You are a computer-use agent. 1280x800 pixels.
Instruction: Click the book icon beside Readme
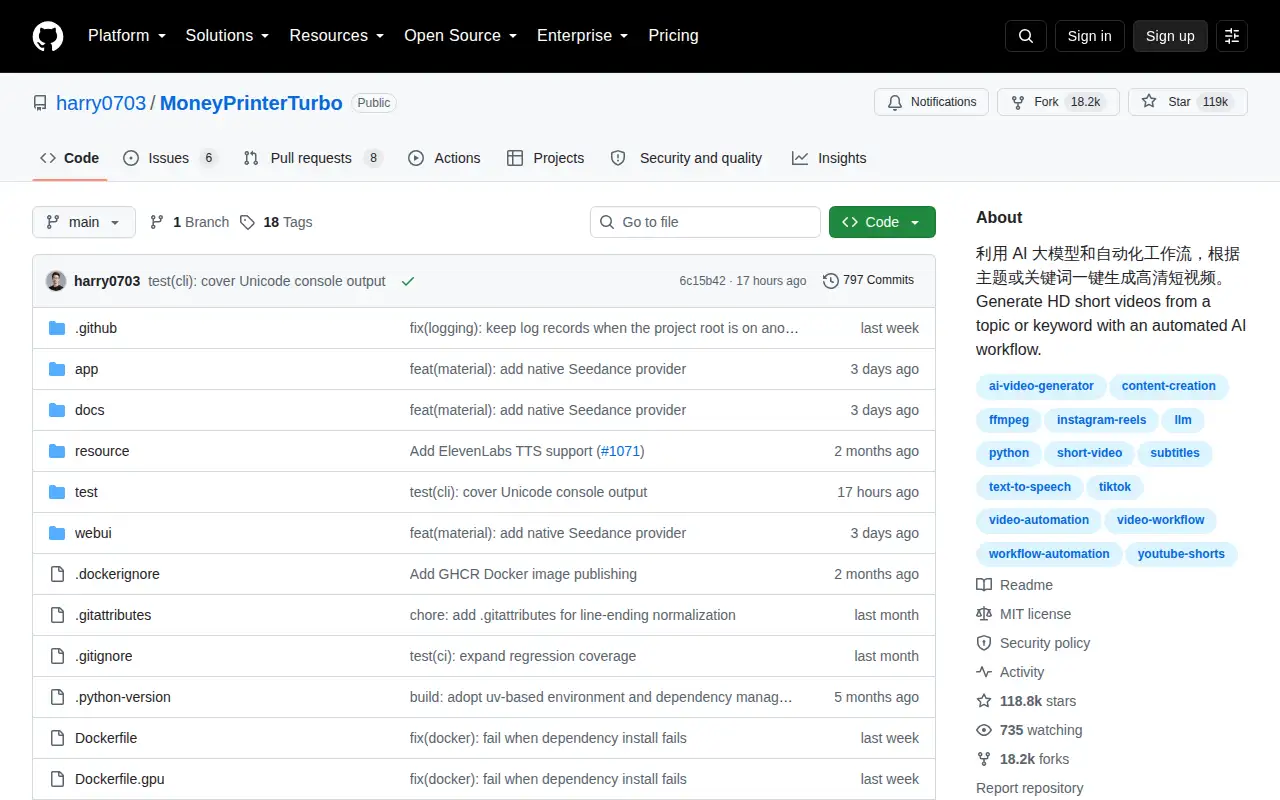(984, 585)
